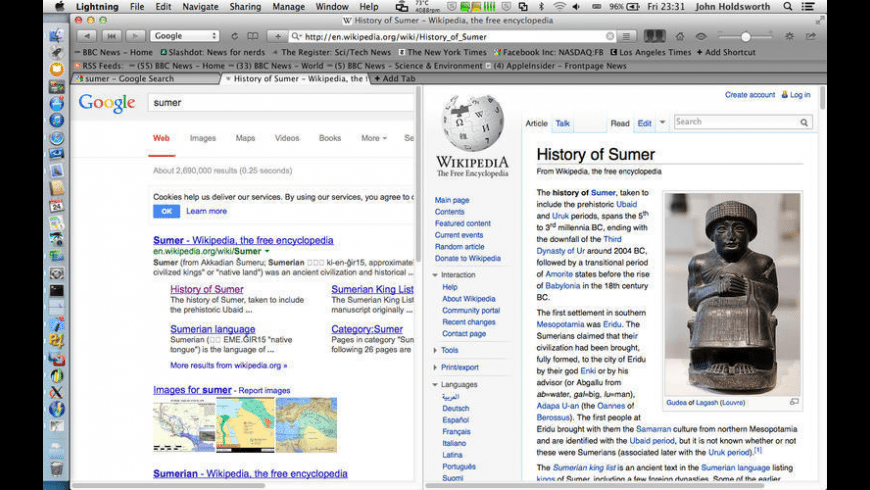Open the Trash in the dock

tap(57, 468)
